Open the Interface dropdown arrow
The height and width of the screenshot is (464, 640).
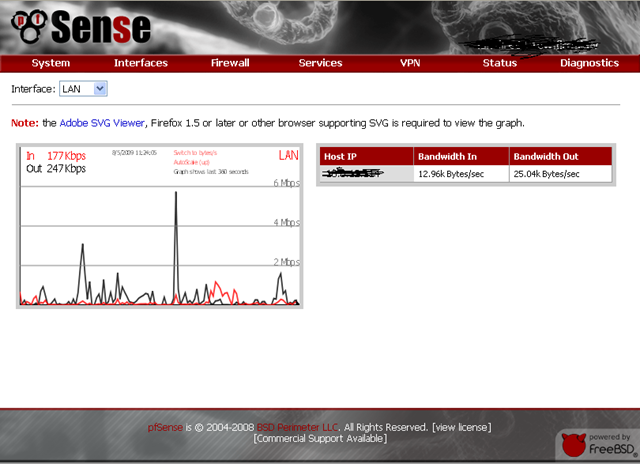click(100, 89)
